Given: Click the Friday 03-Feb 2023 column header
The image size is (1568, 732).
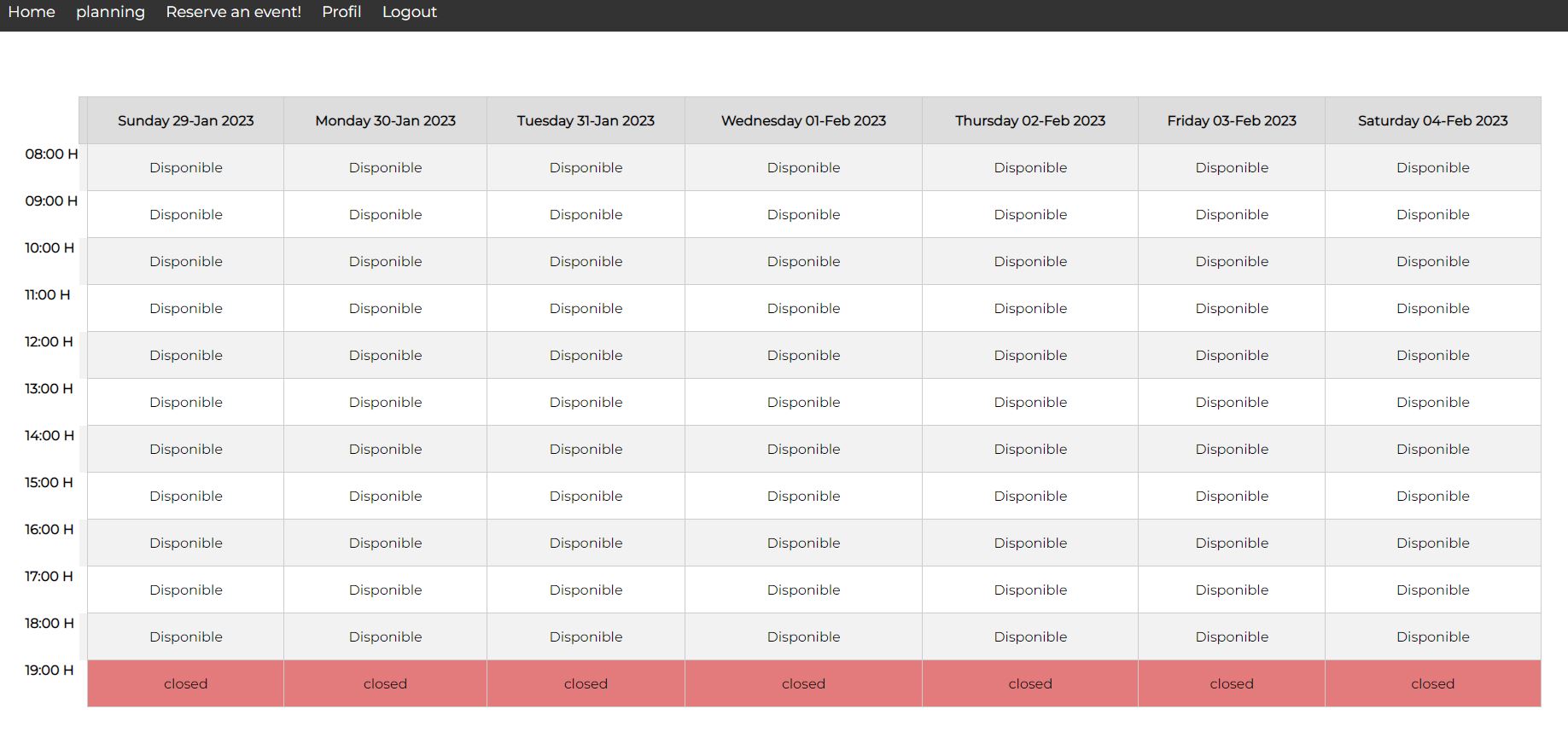Looking at the screenshot, I should click(x=1232, y=121).
